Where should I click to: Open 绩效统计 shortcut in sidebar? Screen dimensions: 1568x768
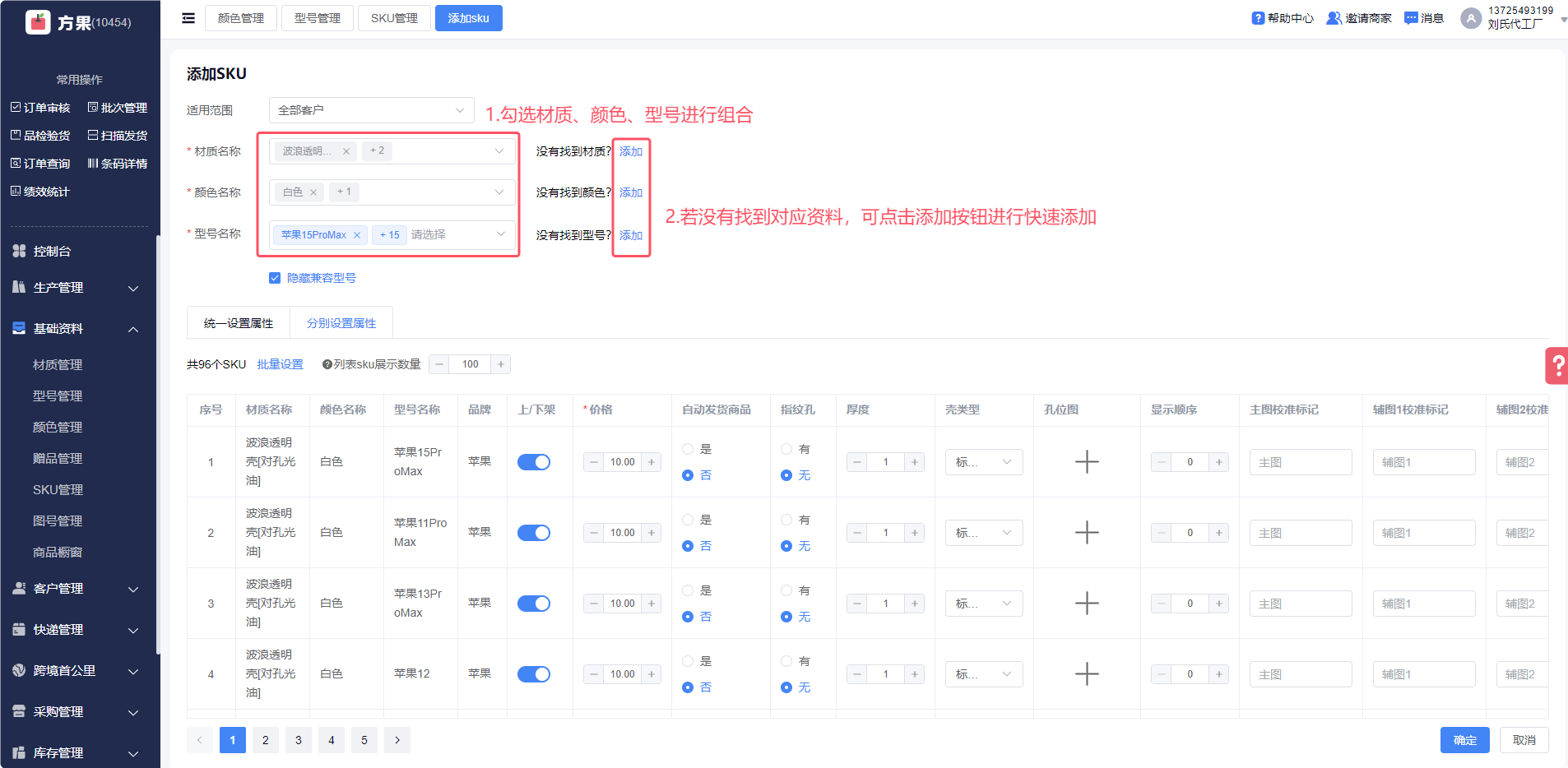click(x=40, y=192)
